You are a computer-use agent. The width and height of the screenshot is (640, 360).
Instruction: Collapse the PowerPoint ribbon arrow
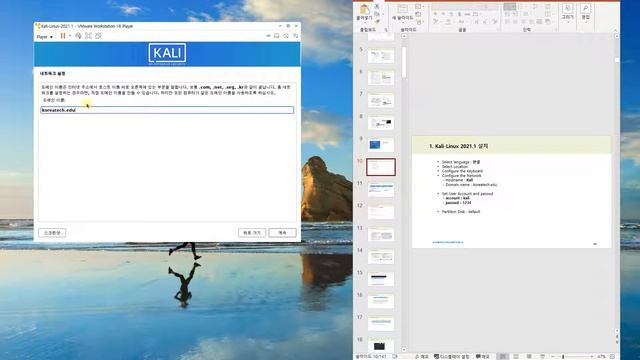click(616, 30)
